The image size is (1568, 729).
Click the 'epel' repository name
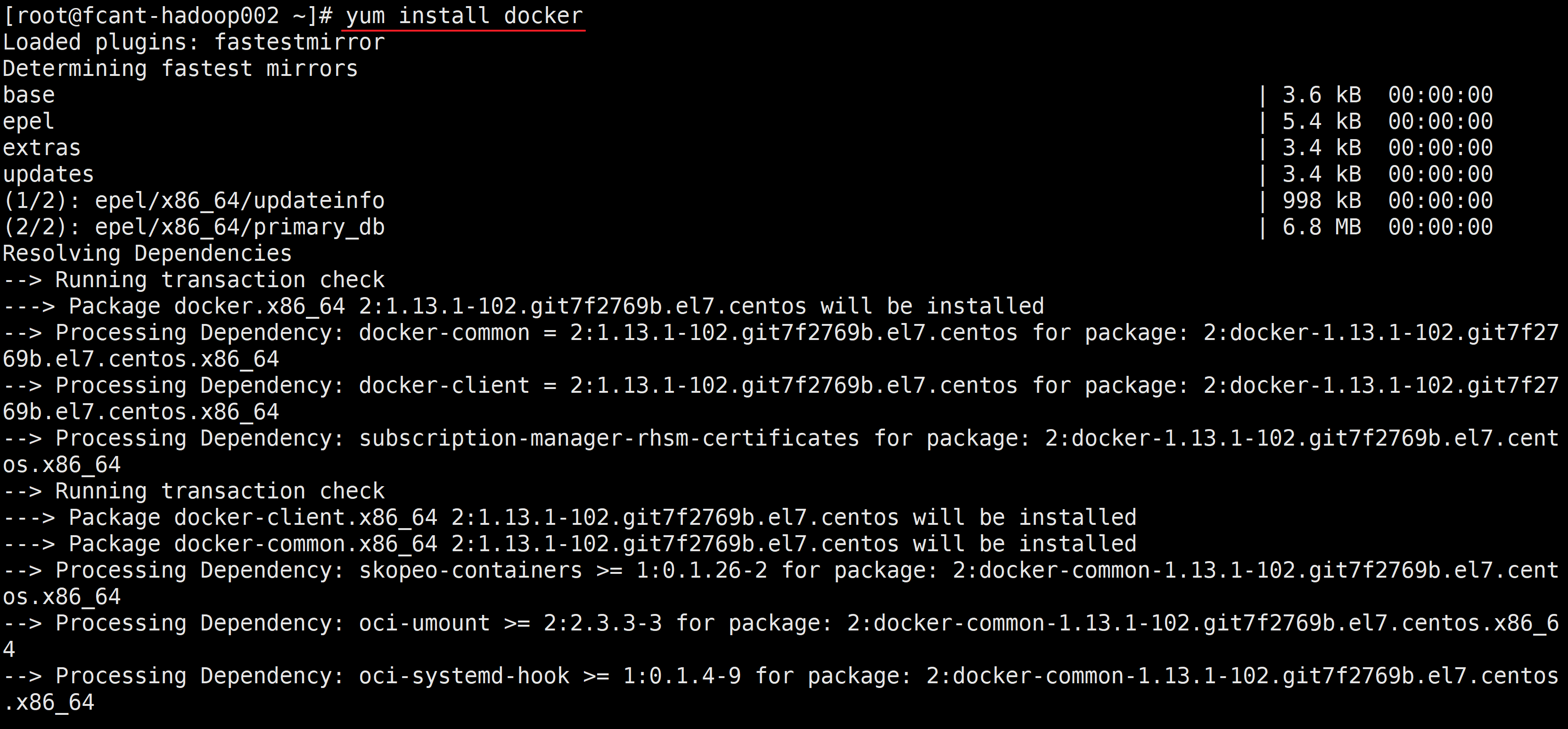(x=29, y=121)
